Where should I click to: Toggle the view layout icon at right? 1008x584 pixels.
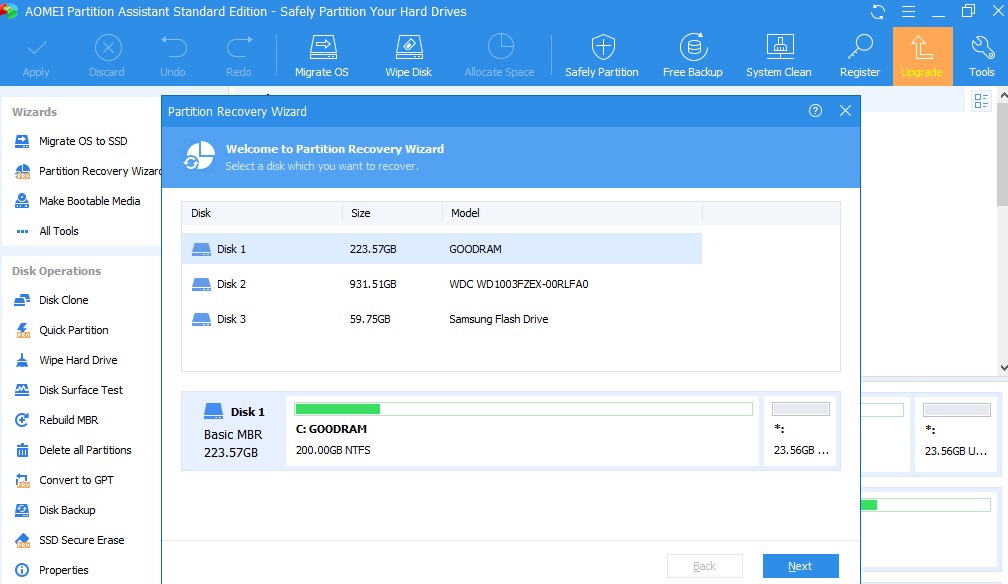click(x=981, y=101)
